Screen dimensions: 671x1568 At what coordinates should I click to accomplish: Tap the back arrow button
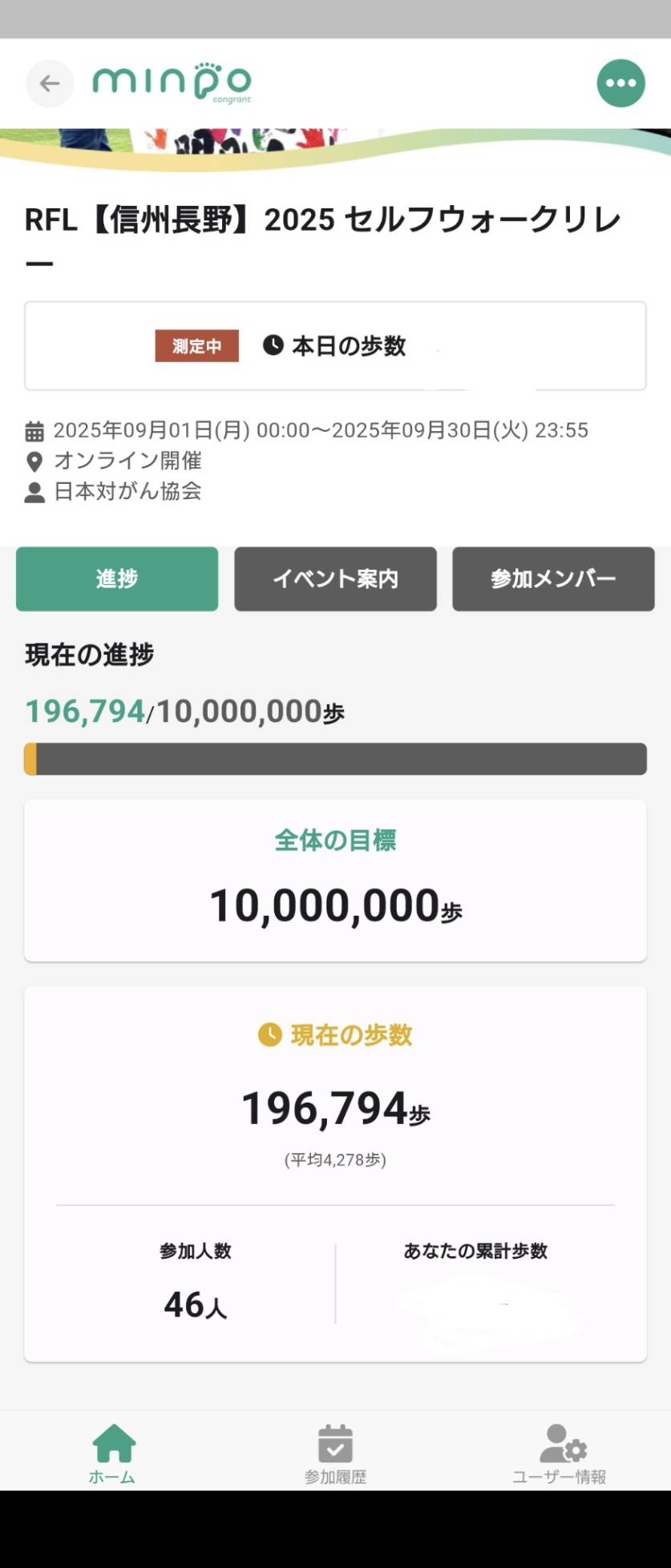point(50,83)
